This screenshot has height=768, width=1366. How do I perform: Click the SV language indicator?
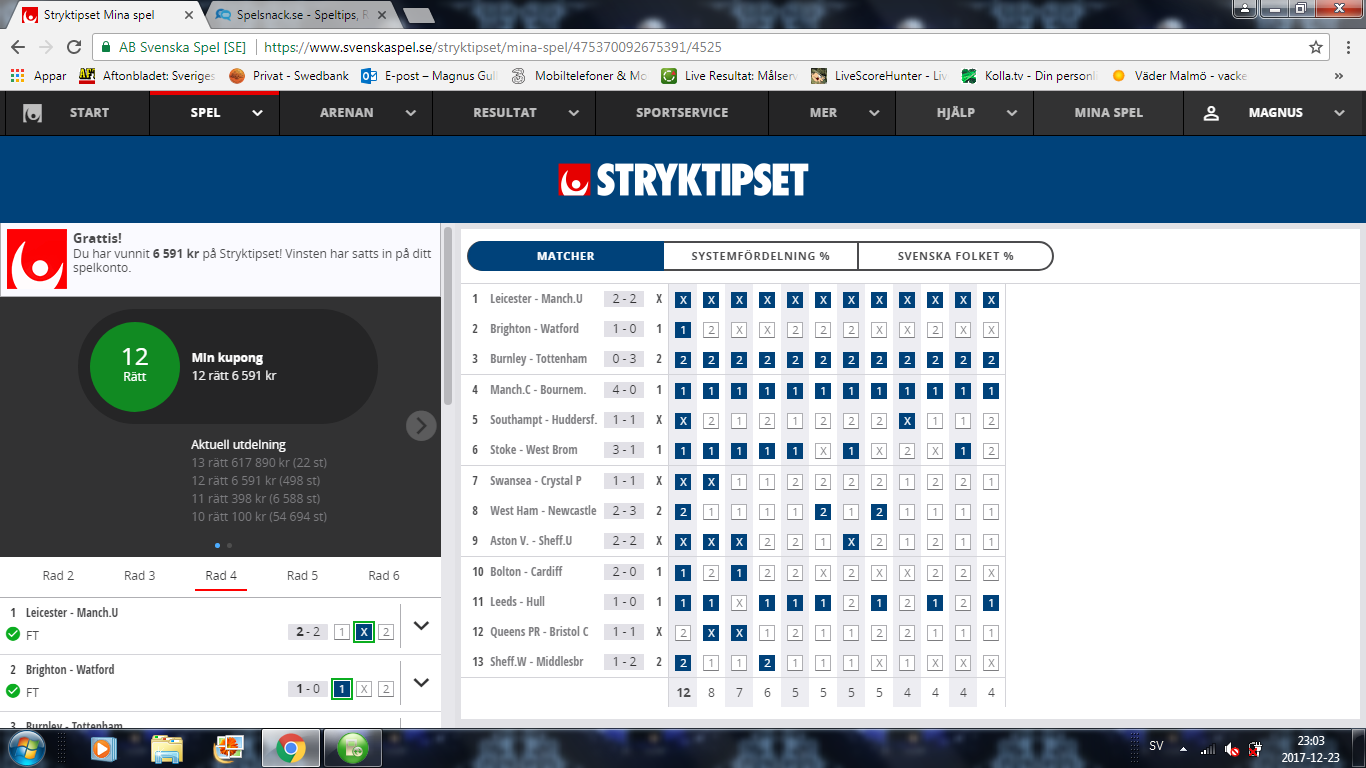pos(1156,746)
